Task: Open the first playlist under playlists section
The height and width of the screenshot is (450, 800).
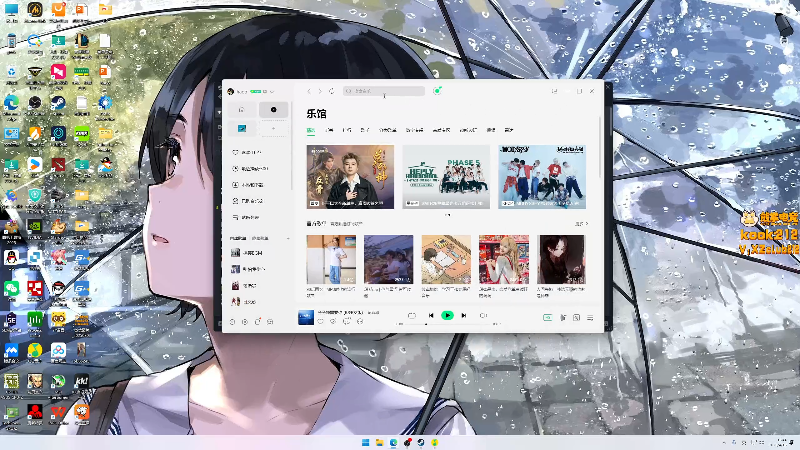Action: [x=247, y=253]
